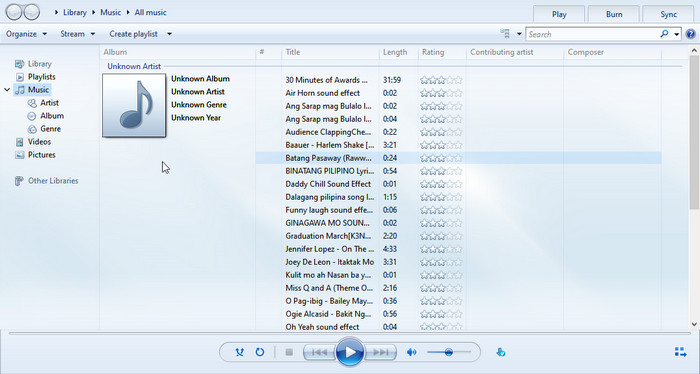Click Create playlist button

[133, 34]
